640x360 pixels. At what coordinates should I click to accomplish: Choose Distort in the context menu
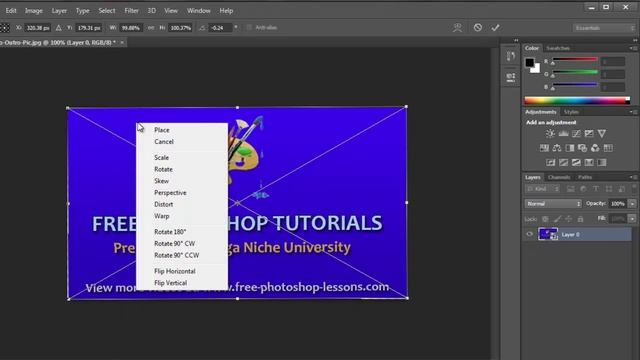[x=164, y=204]
